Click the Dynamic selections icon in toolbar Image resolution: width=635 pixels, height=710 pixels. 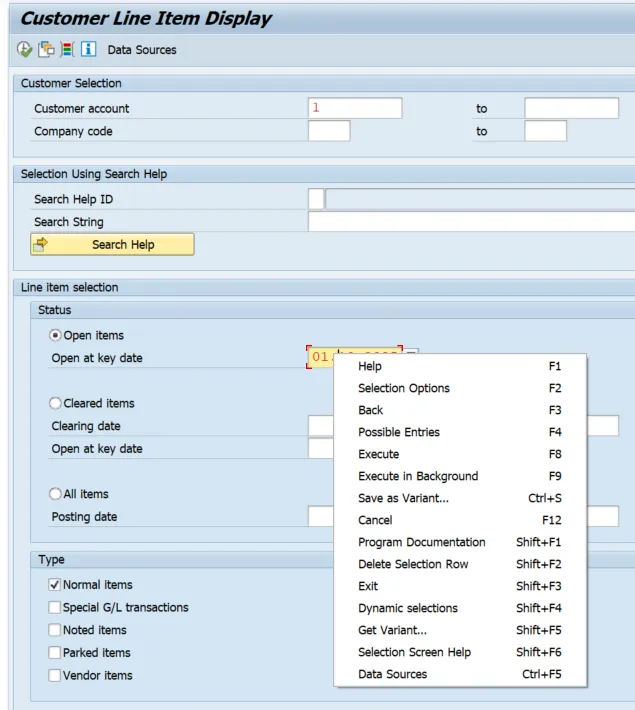click(67, 51)
